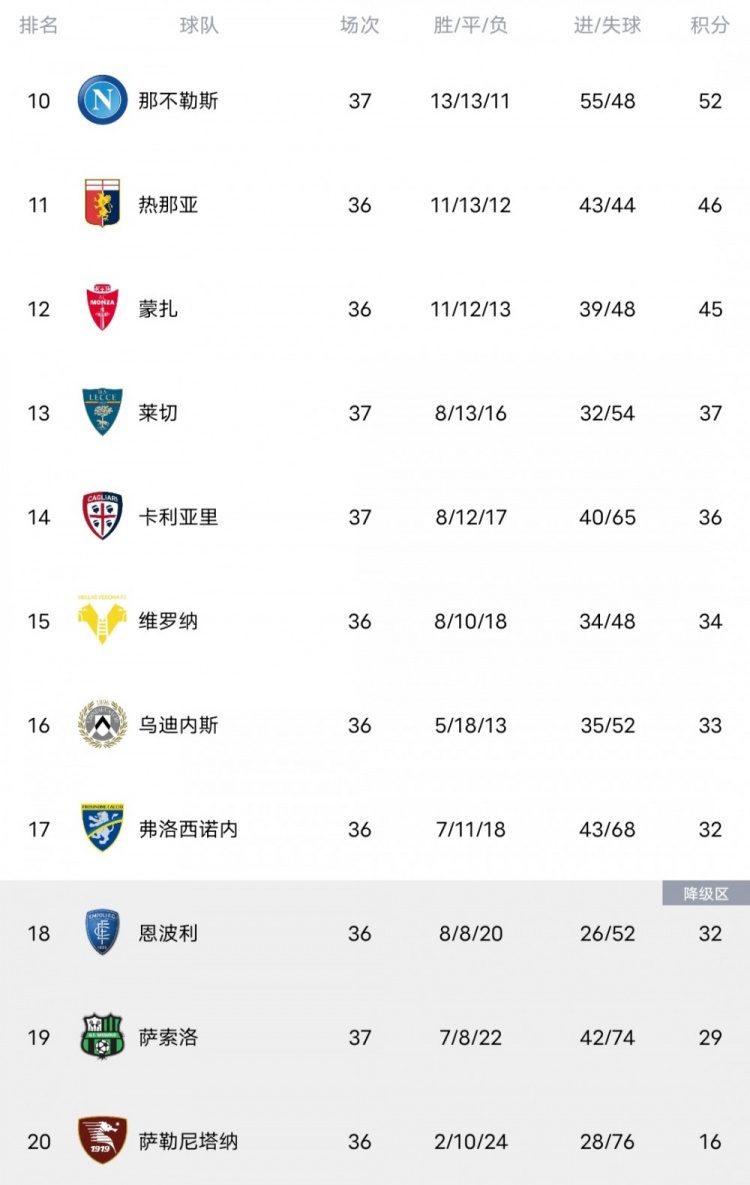Select 乌迪内斯 record 5/18/13

[x=470, y=726]
